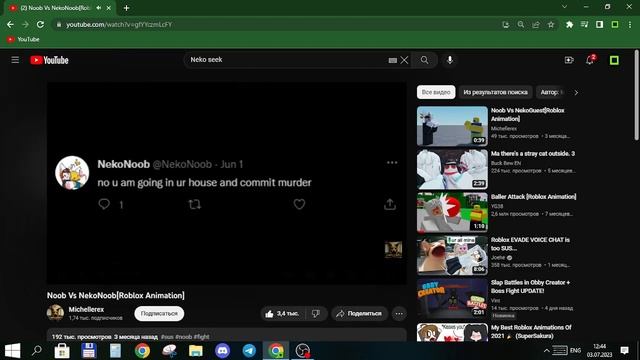Open the Michellerex channel name
640x360 pixels.
[86, 309]
